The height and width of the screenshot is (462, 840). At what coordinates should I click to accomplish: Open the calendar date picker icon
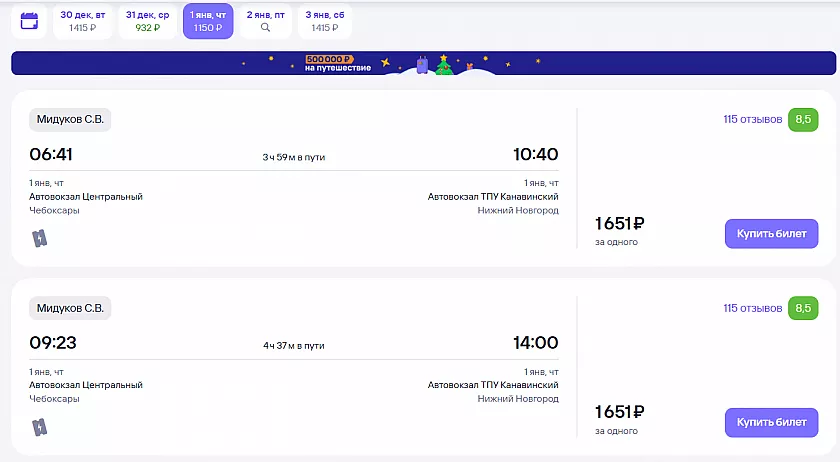click(29, 20)
